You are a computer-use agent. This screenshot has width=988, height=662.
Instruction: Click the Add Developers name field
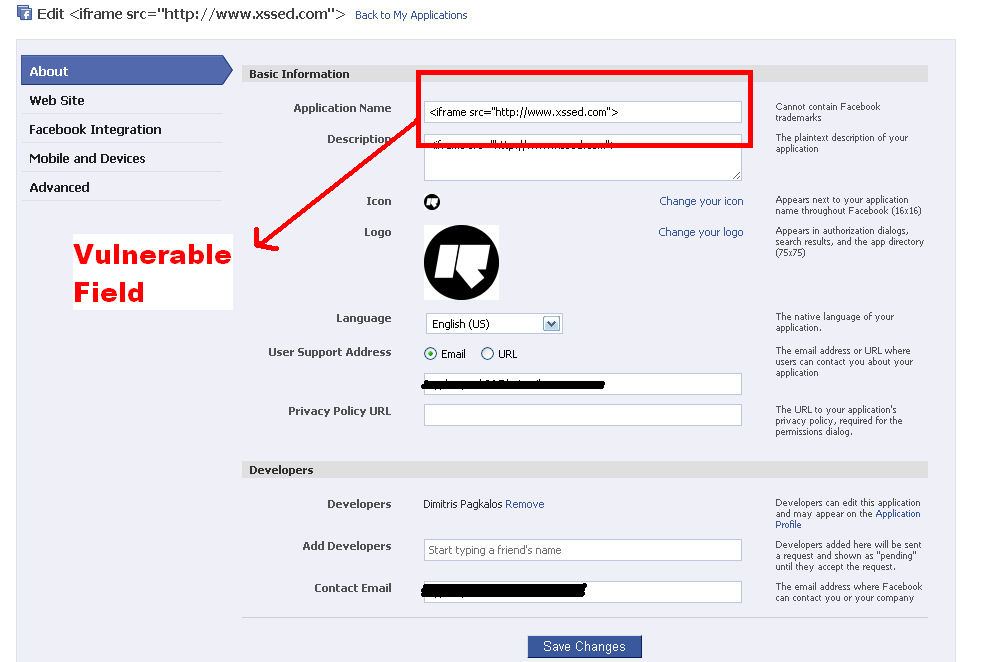(582, 550)
